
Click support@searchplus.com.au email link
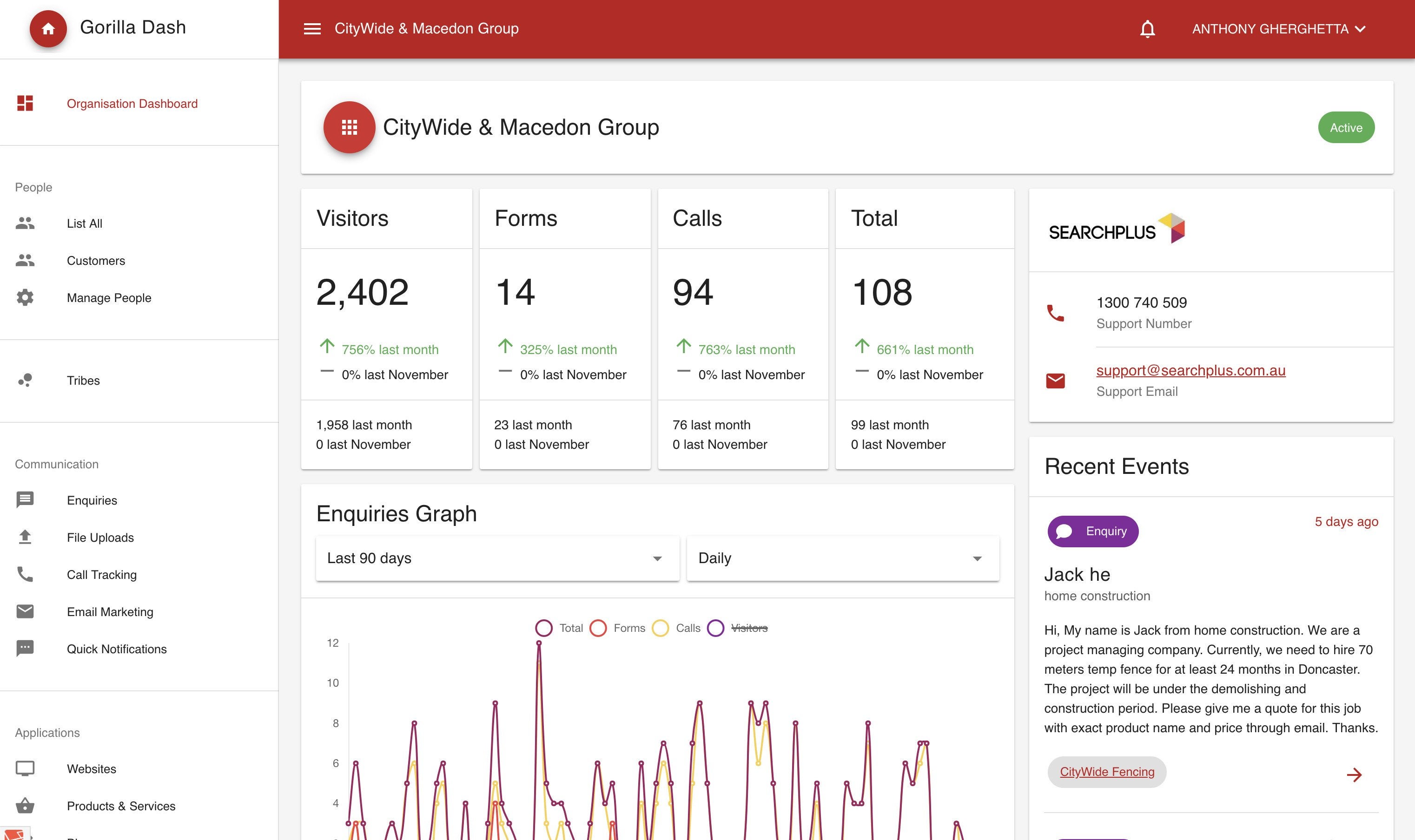click(1190, 370)
